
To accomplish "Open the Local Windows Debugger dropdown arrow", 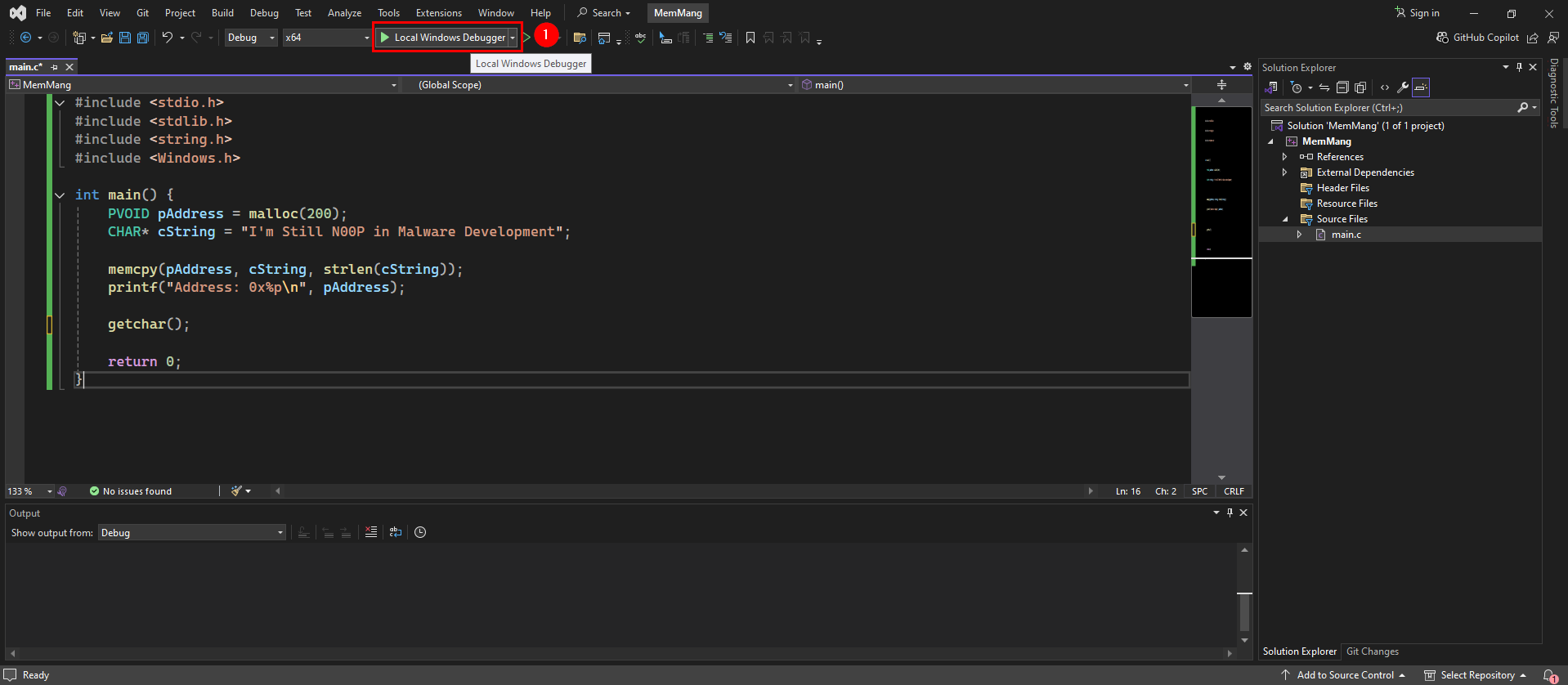I will (x=513, y=38).
